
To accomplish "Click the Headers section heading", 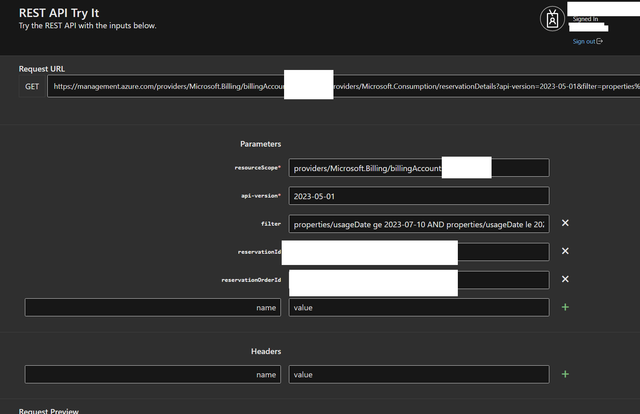I will [x=266, y=351].
